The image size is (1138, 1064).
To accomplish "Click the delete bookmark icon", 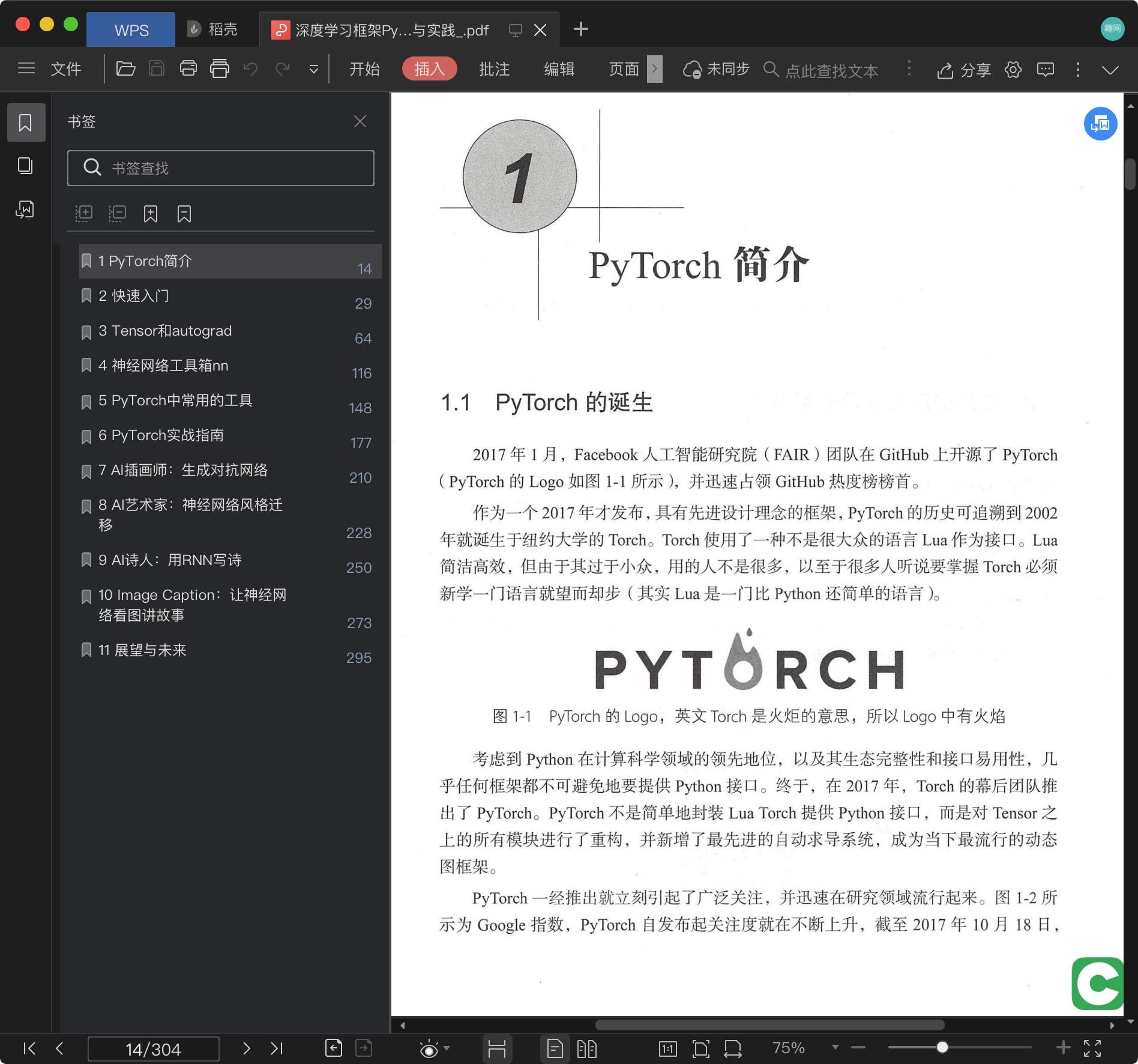I will tap(184, 214).
